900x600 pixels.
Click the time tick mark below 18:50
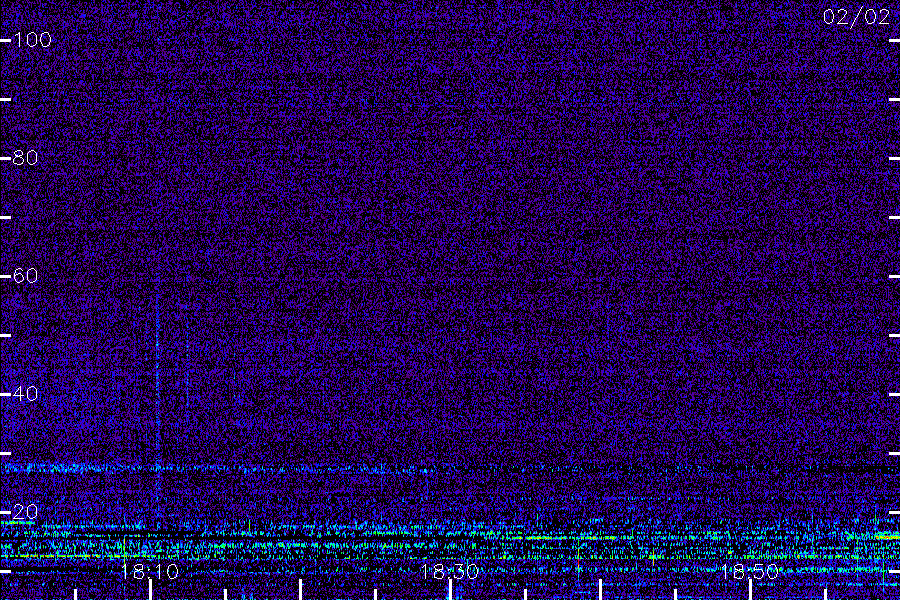[750, 590]
